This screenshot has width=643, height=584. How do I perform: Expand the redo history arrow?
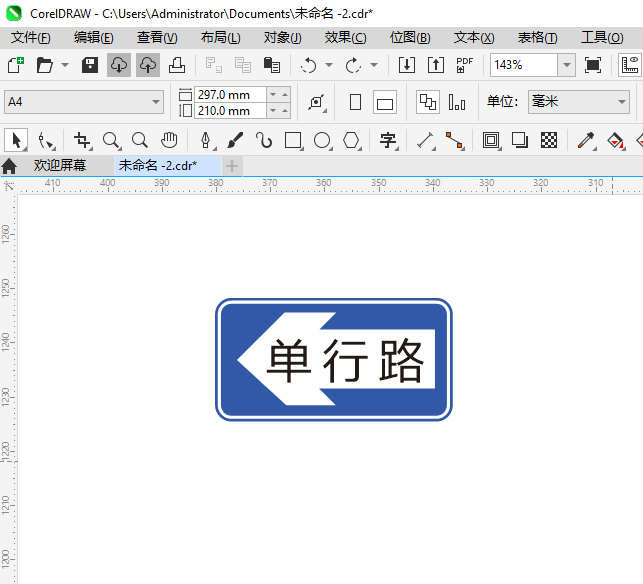click(x=374, y=65)
